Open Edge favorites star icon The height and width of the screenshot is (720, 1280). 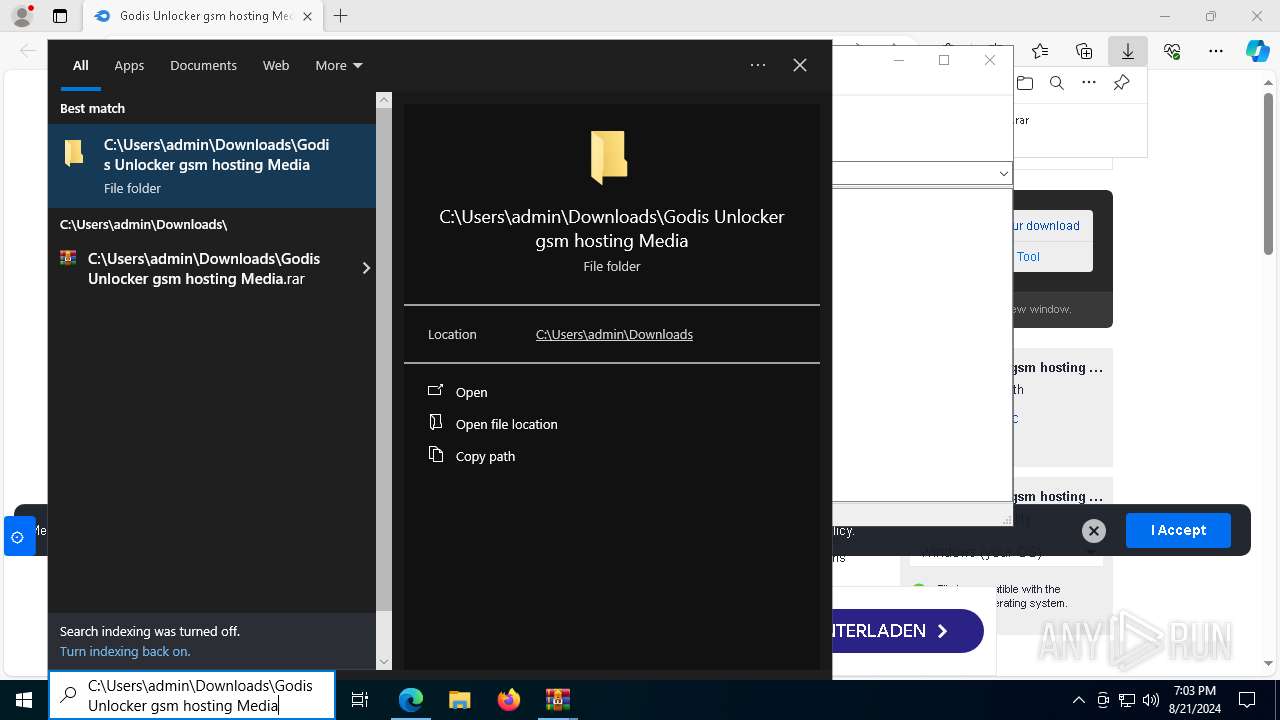click(x=1040, y=51)
